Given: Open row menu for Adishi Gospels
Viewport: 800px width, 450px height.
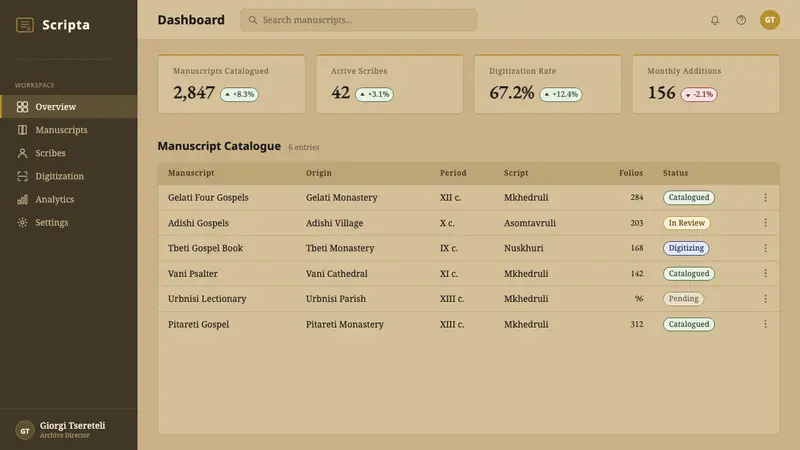Looking at the screenshot, I should point(765,223).
